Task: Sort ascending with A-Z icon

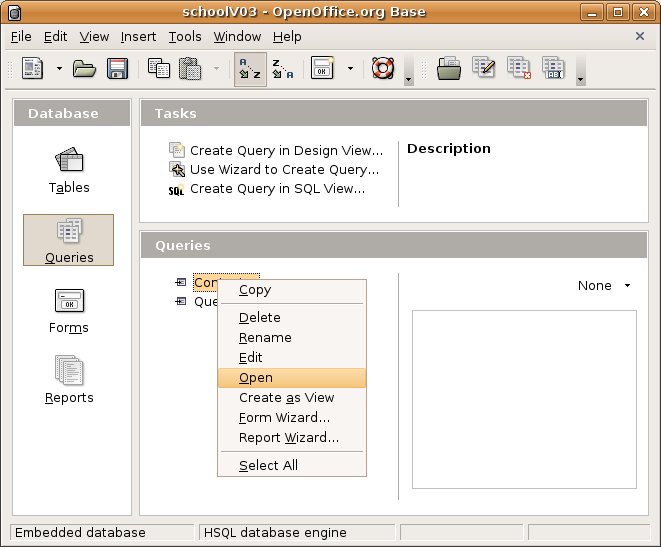Action: point(250,69)
